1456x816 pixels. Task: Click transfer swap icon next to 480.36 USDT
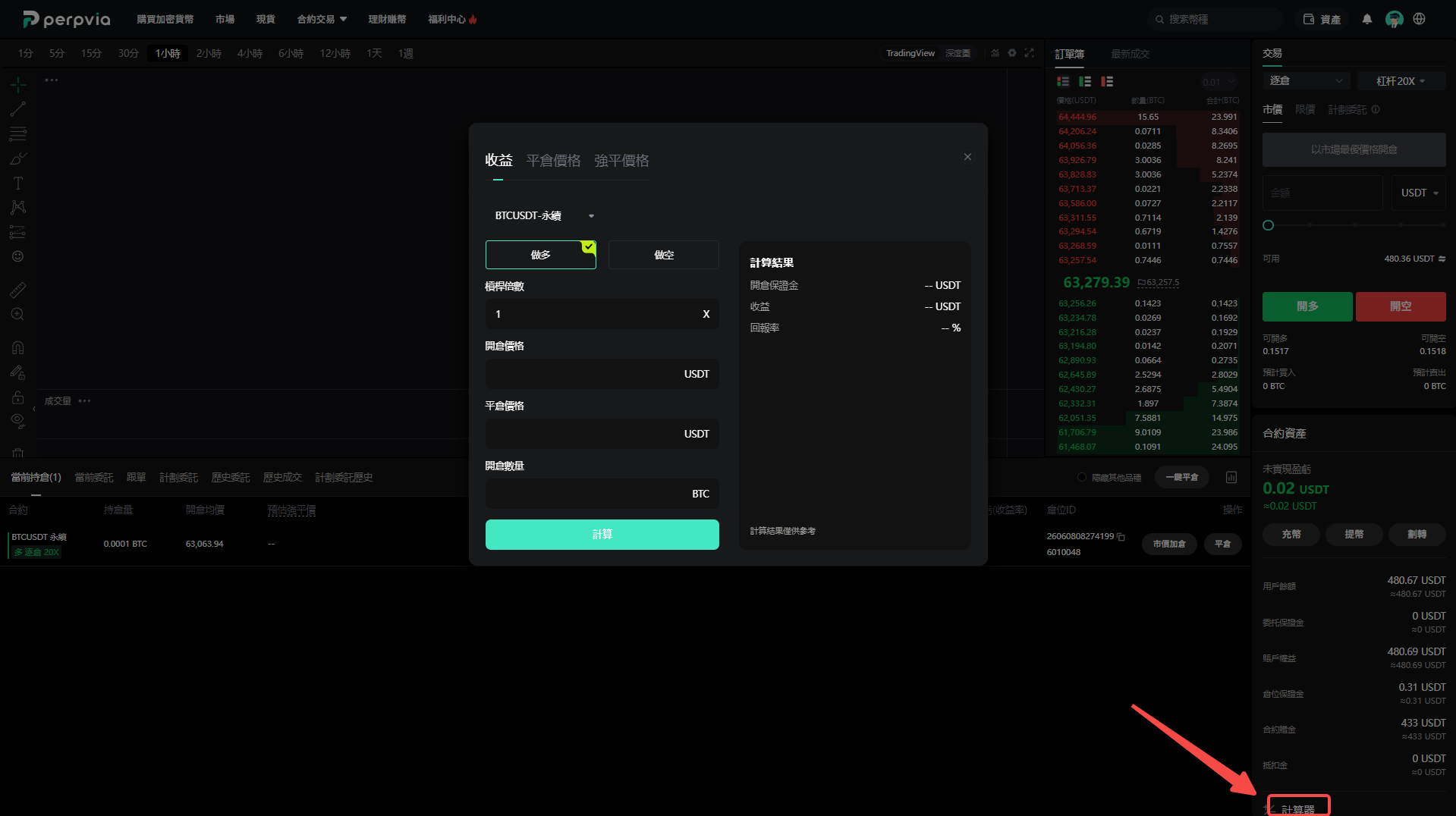click(1442, 259)
